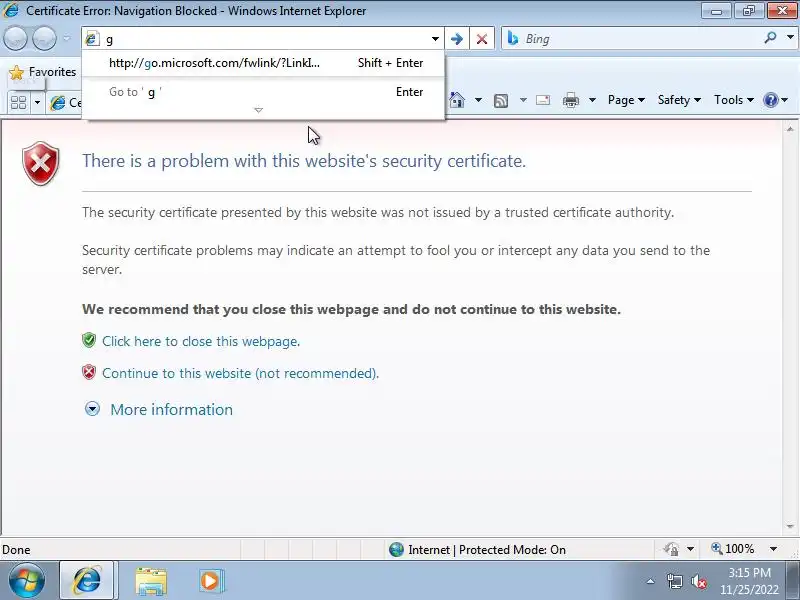800x600 pixels.
Task: Open the Print options dropdown arrow
Action: [x=592, y=100]
